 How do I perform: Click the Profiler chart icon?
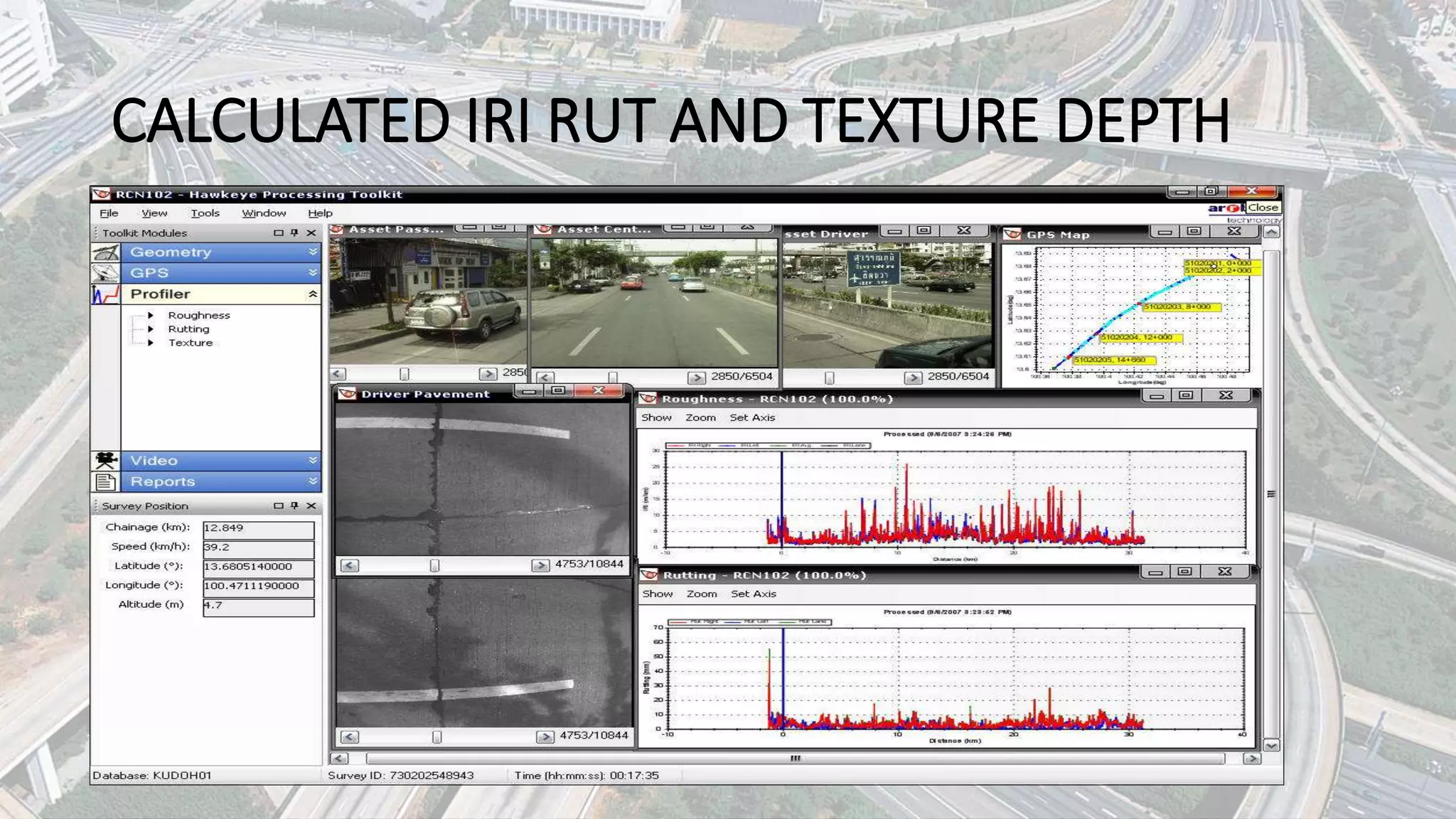point(105,294)
